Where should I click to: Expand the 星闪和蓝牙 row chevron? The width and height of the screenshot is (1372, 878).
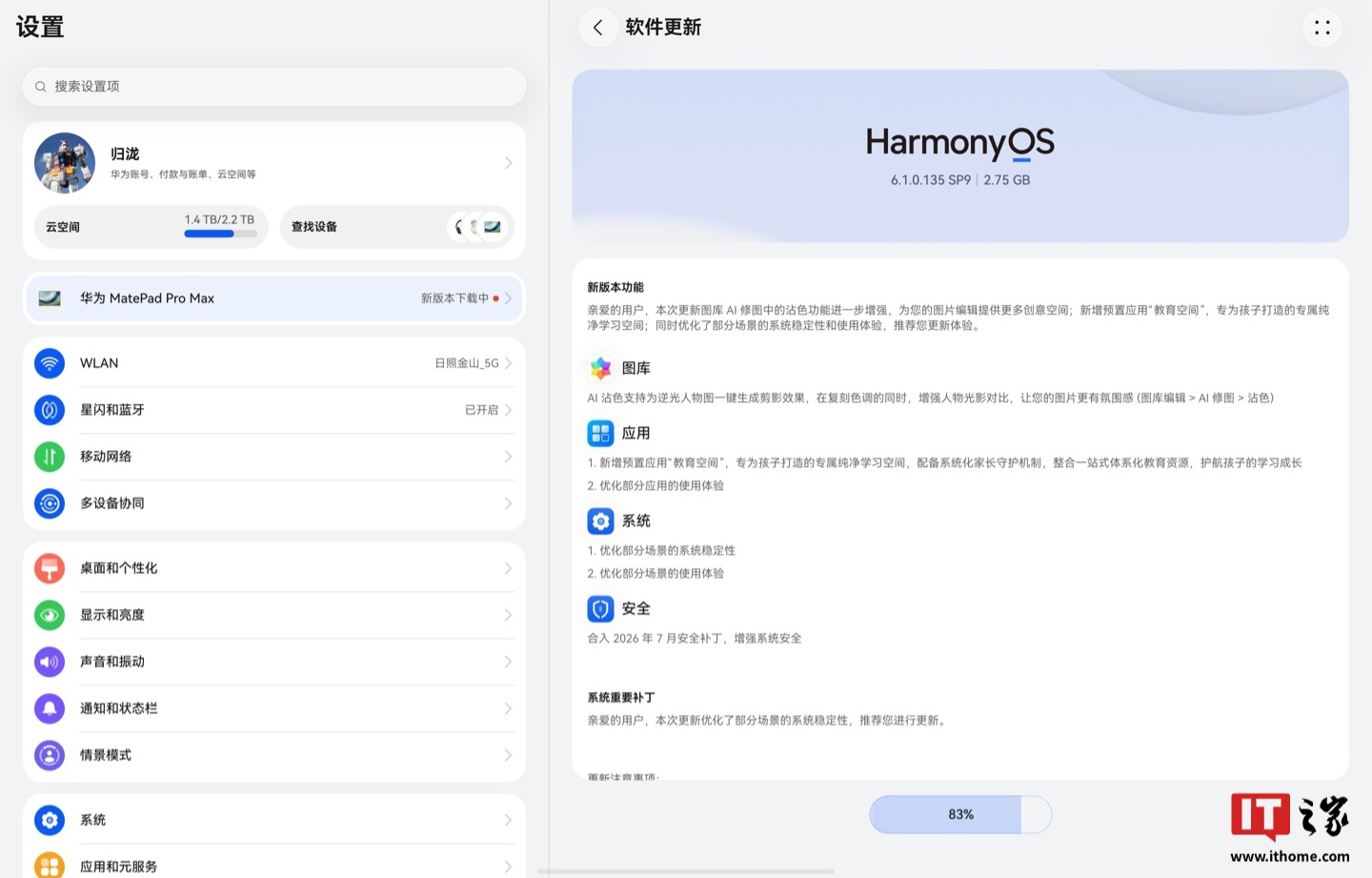tap(508, 410)
